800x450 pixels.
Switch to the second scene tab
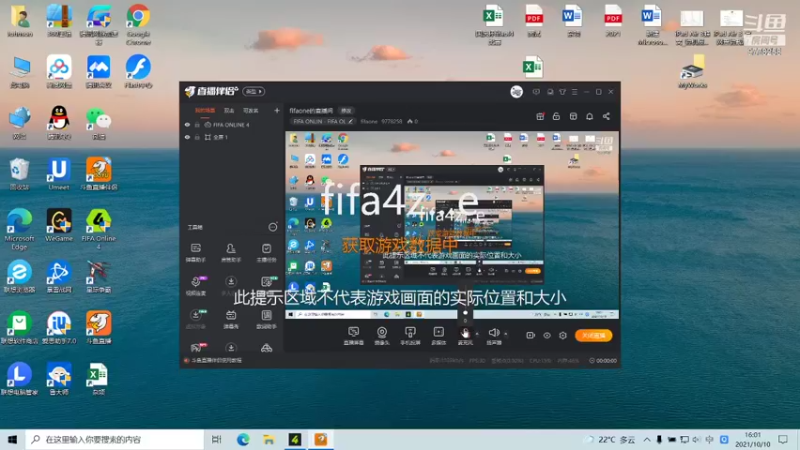click(x=229, y=110)
